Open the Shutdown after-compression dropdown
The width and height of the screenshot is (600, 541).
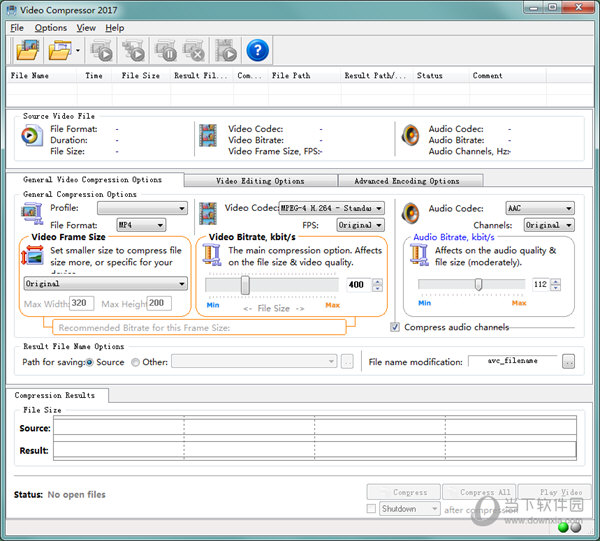point(410,509)
